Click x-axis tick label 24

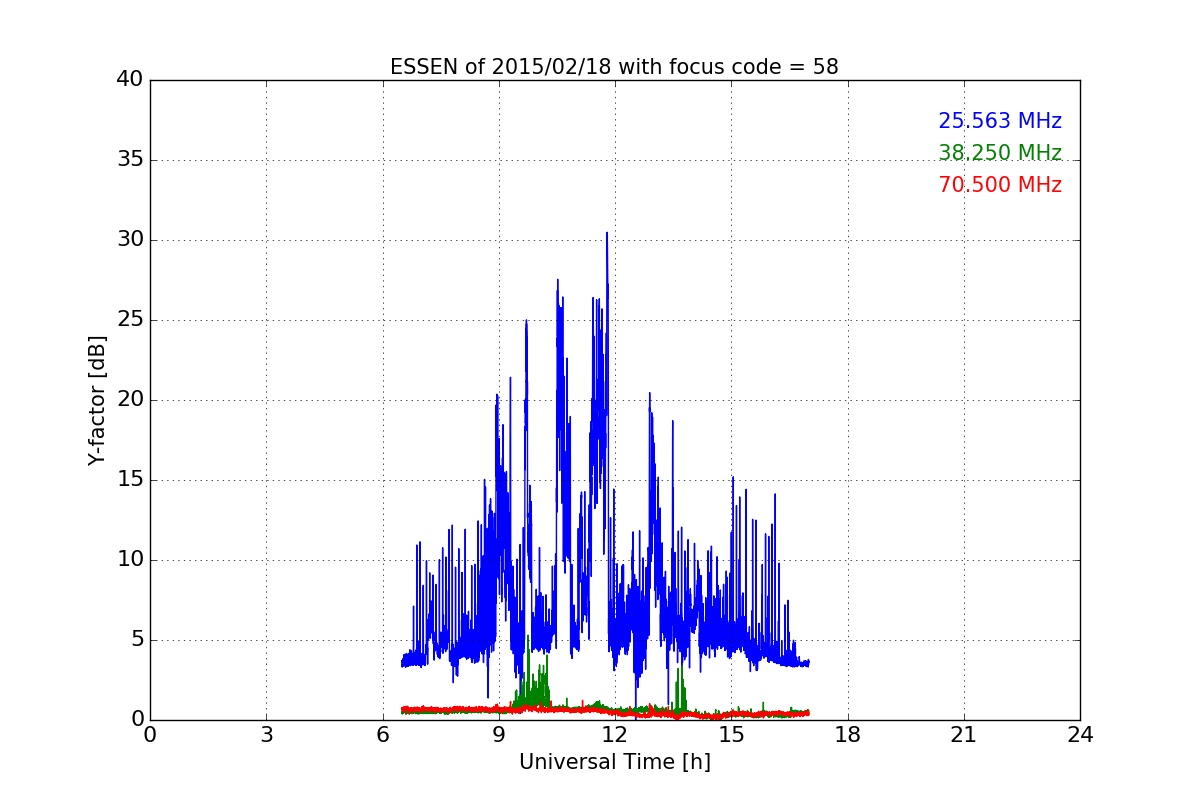pos(1080,734)
